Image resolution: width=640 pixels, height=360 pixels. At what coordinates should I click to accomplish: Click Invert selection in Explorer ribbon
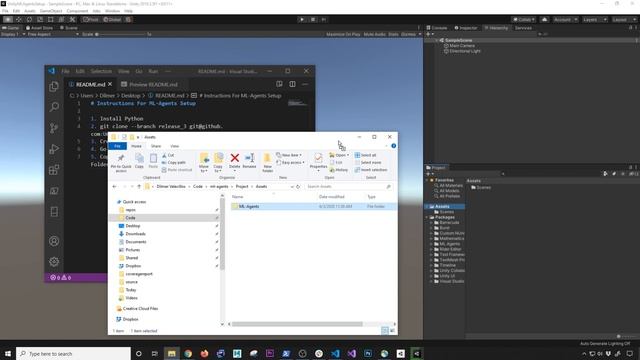click(x=371, y=170)
